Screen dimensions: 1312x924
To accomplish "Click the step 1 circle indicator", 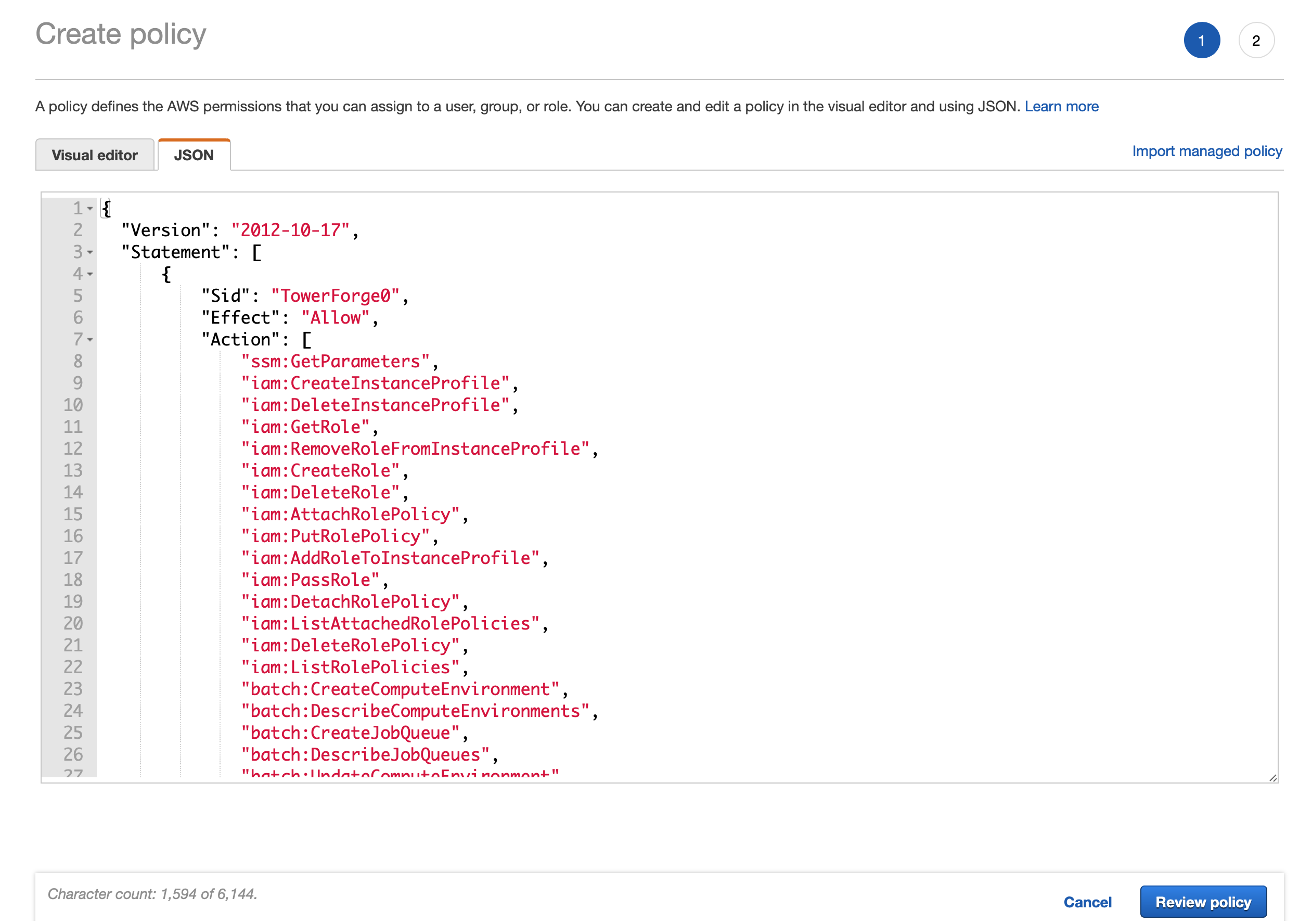I will [1201, 41].
